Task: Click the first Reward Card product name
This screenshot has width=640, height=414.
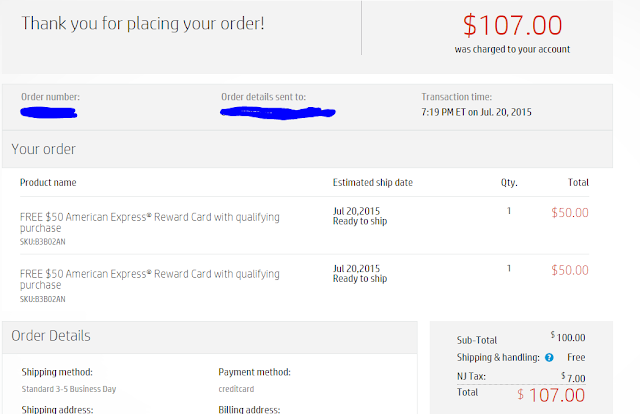Action: click(150, 222)
